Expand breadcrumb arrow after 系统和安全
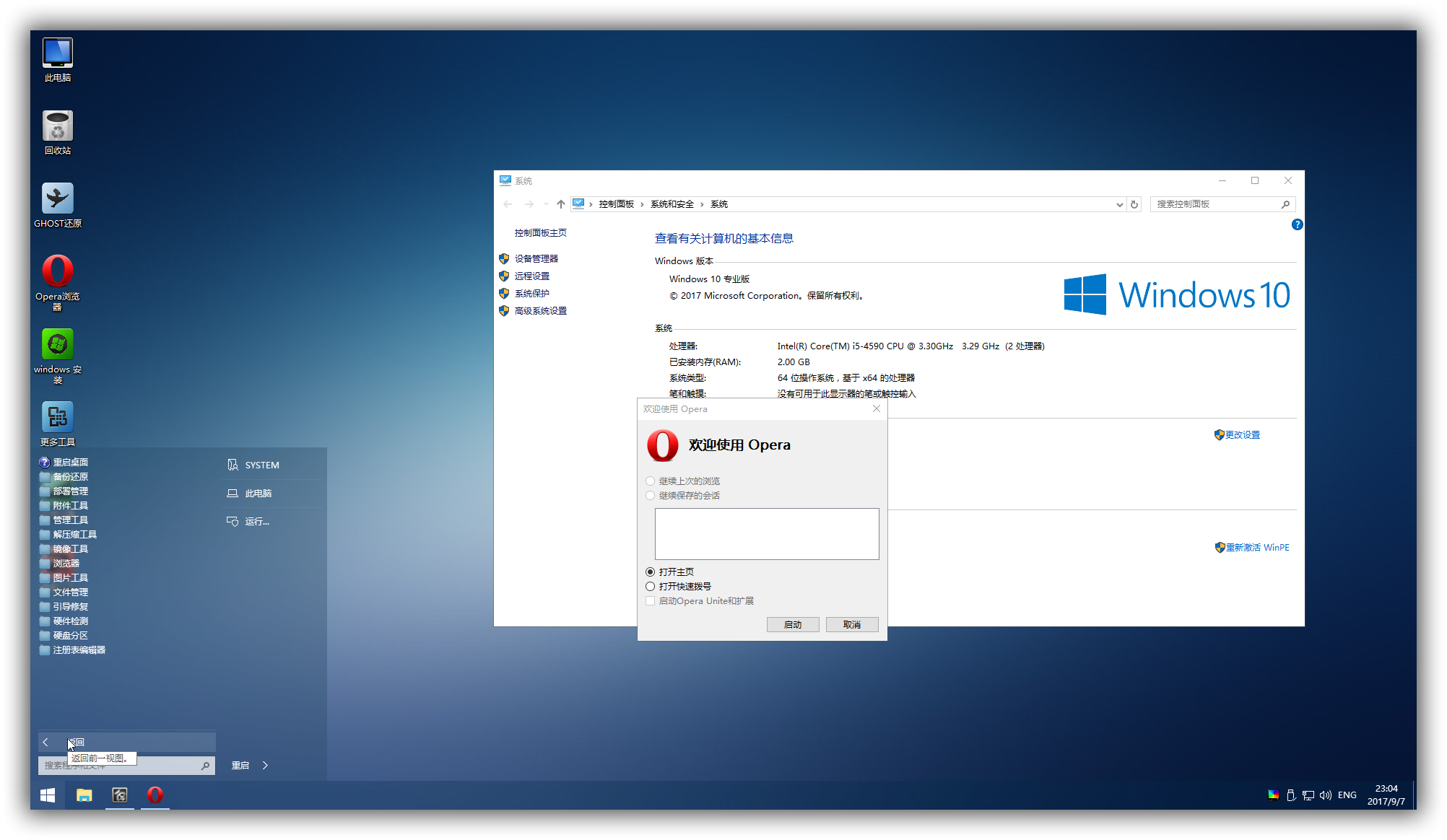 pyautogui.click(x=701, y=204)
